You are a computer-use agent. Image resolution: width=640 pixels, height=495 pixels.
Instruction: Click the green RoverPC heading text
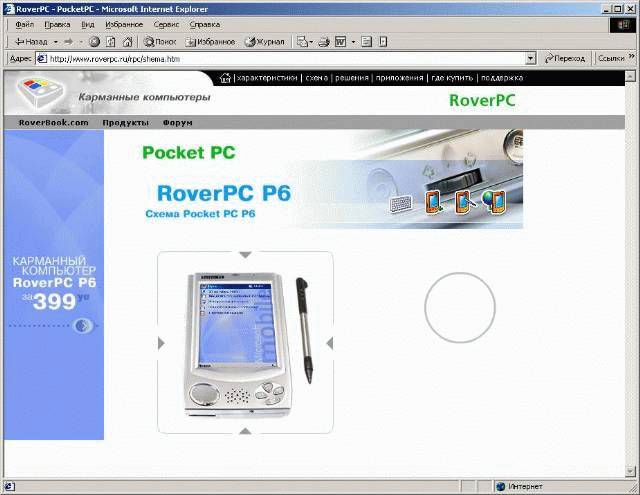482,100
